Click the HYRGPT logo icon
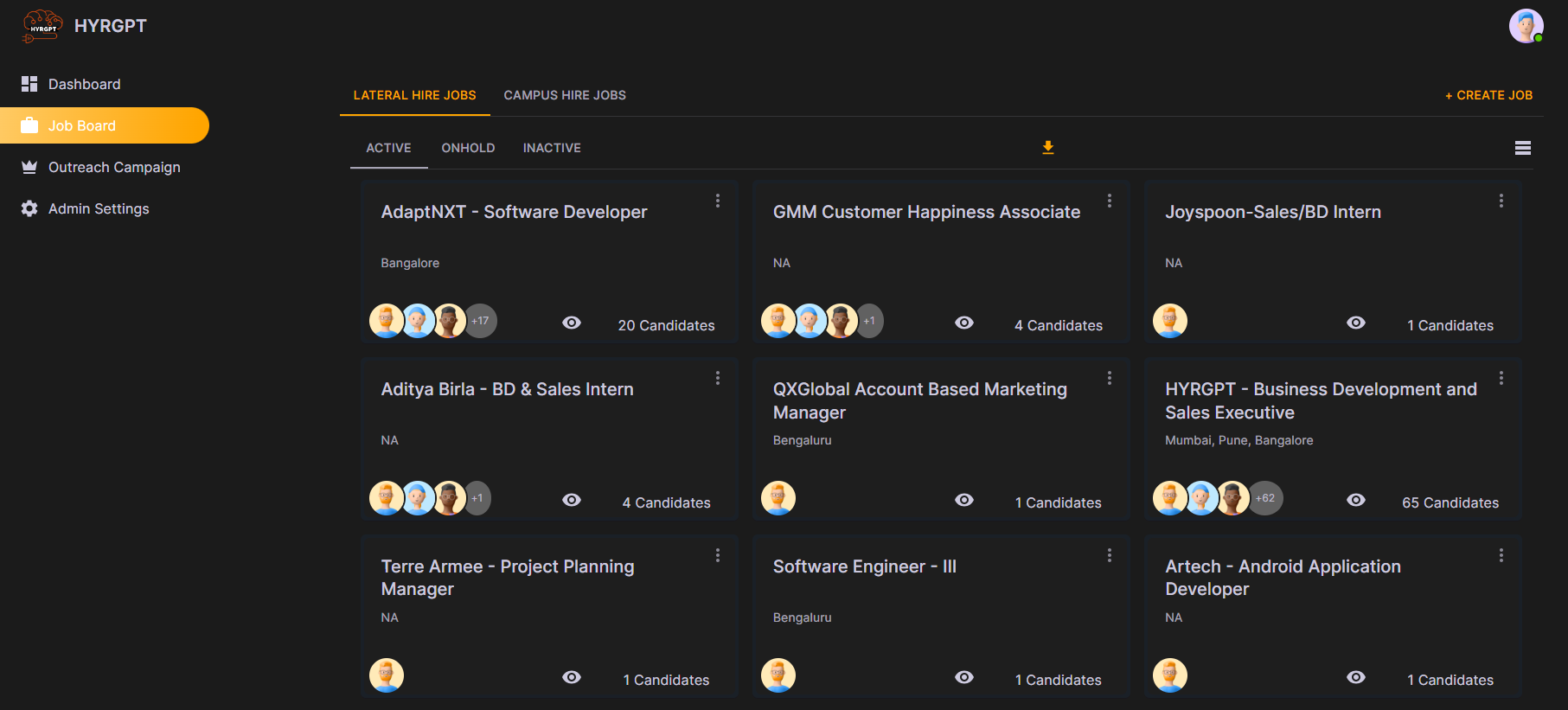This screenshot has width=1568, height=710. (x=42, y=26)
